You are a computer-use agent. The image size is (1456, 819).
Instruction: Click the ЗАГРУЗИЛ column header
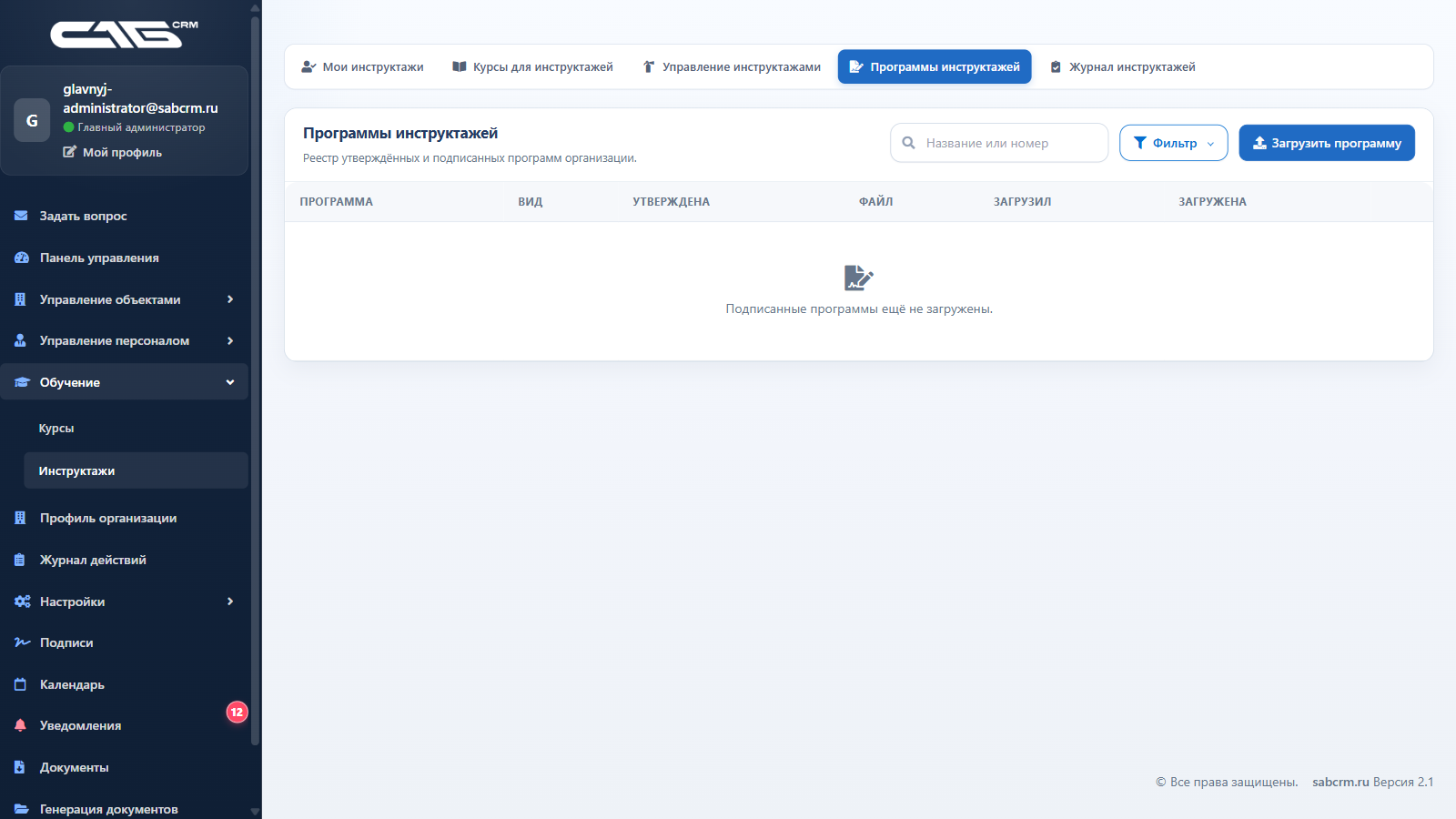(1022, 202)
